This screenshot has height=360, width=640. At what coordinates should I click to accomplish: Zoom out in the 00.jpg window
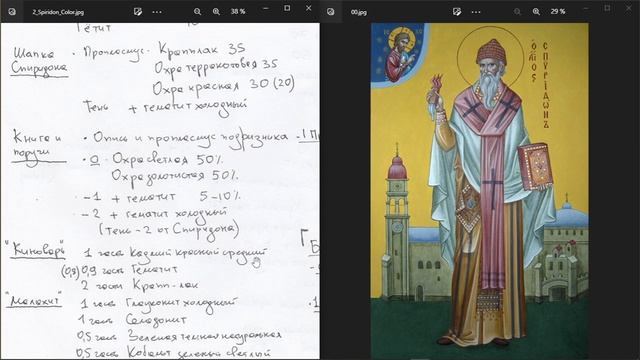[x=517, y=12]
